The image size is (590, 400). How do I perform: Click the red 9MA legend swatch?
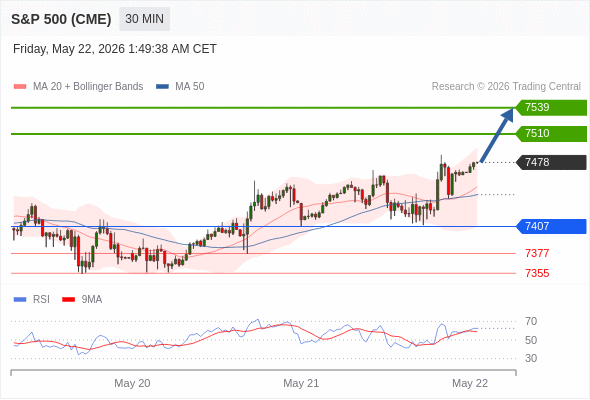pos(68,300)
